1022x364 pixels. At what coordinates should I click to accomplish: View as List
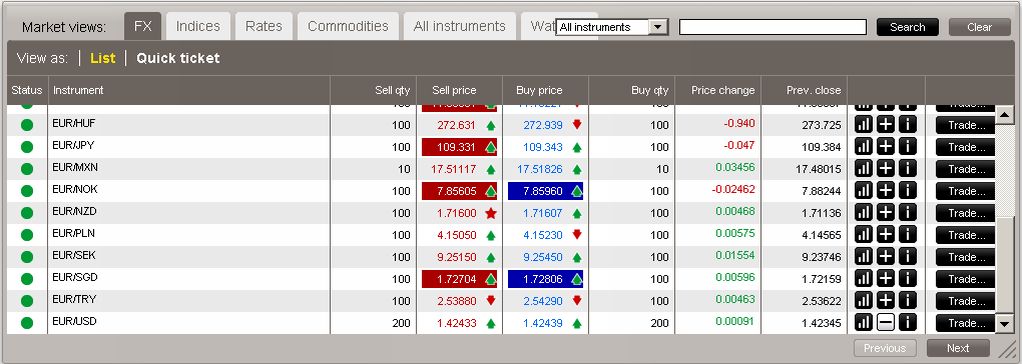pyautogui.click(x=103, y=58)
